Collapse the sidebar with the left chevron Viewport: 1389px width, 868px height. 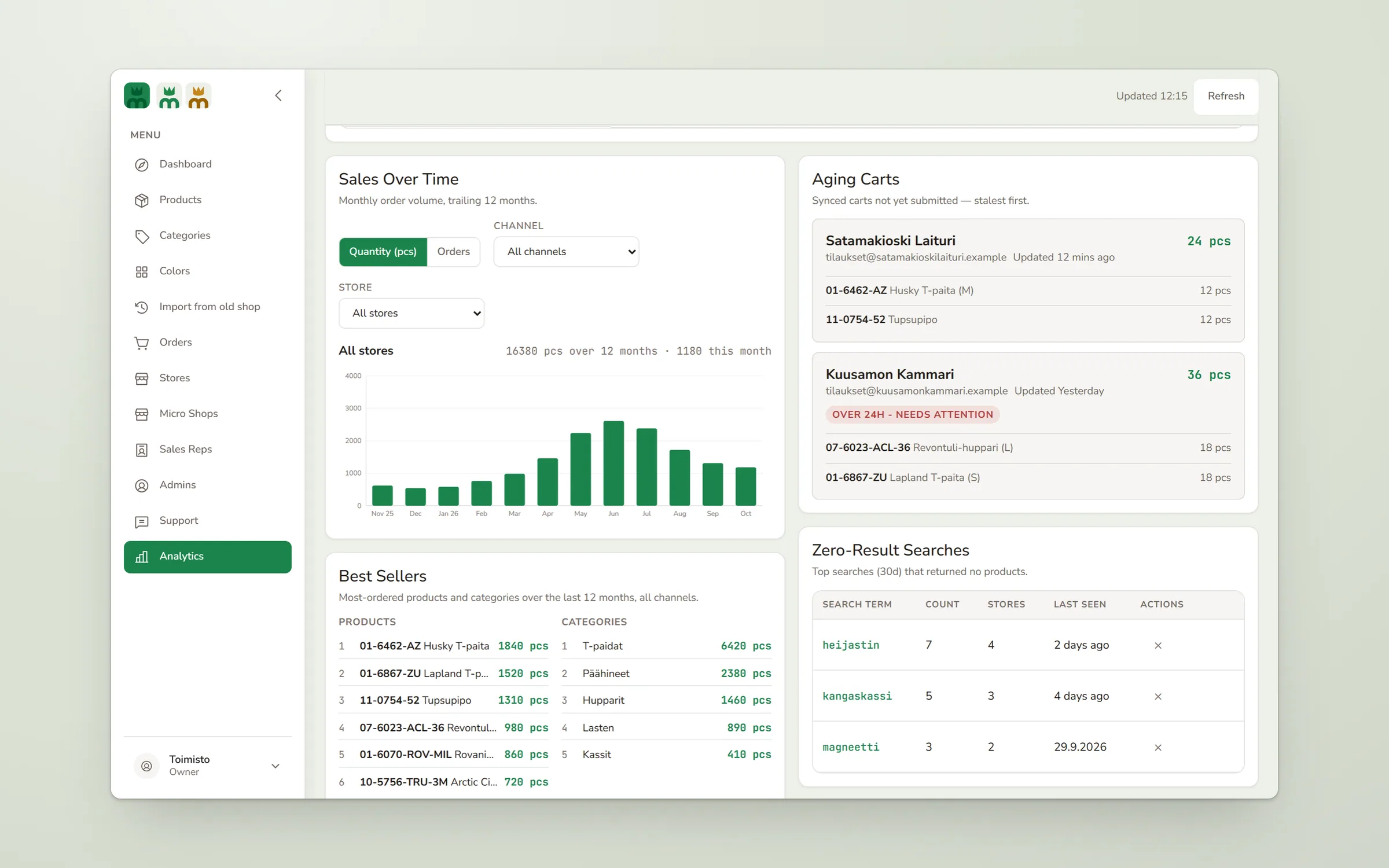(x=278, y=95)
